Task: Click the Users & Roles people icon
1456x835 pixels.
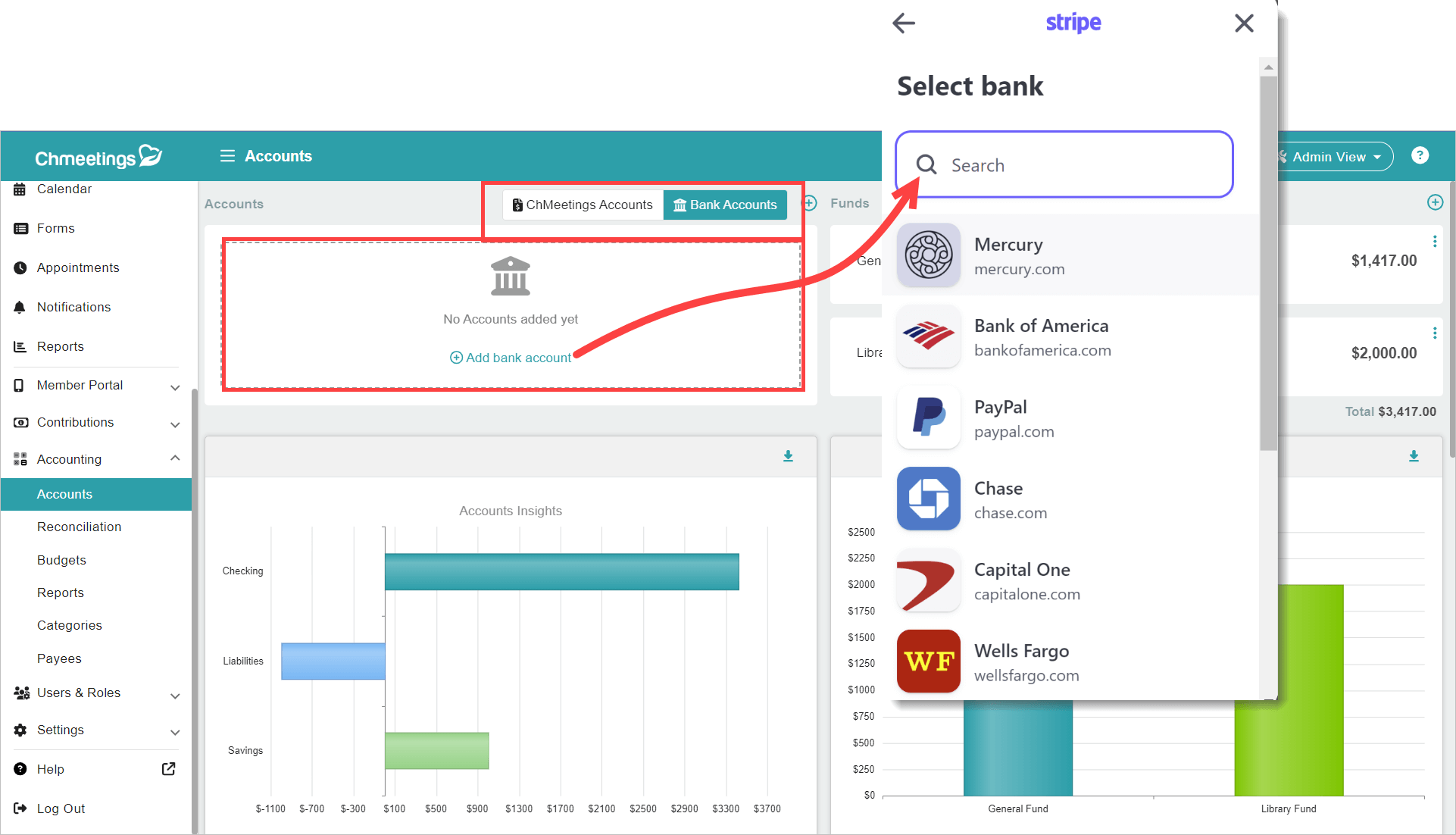Action: point(20,693)
